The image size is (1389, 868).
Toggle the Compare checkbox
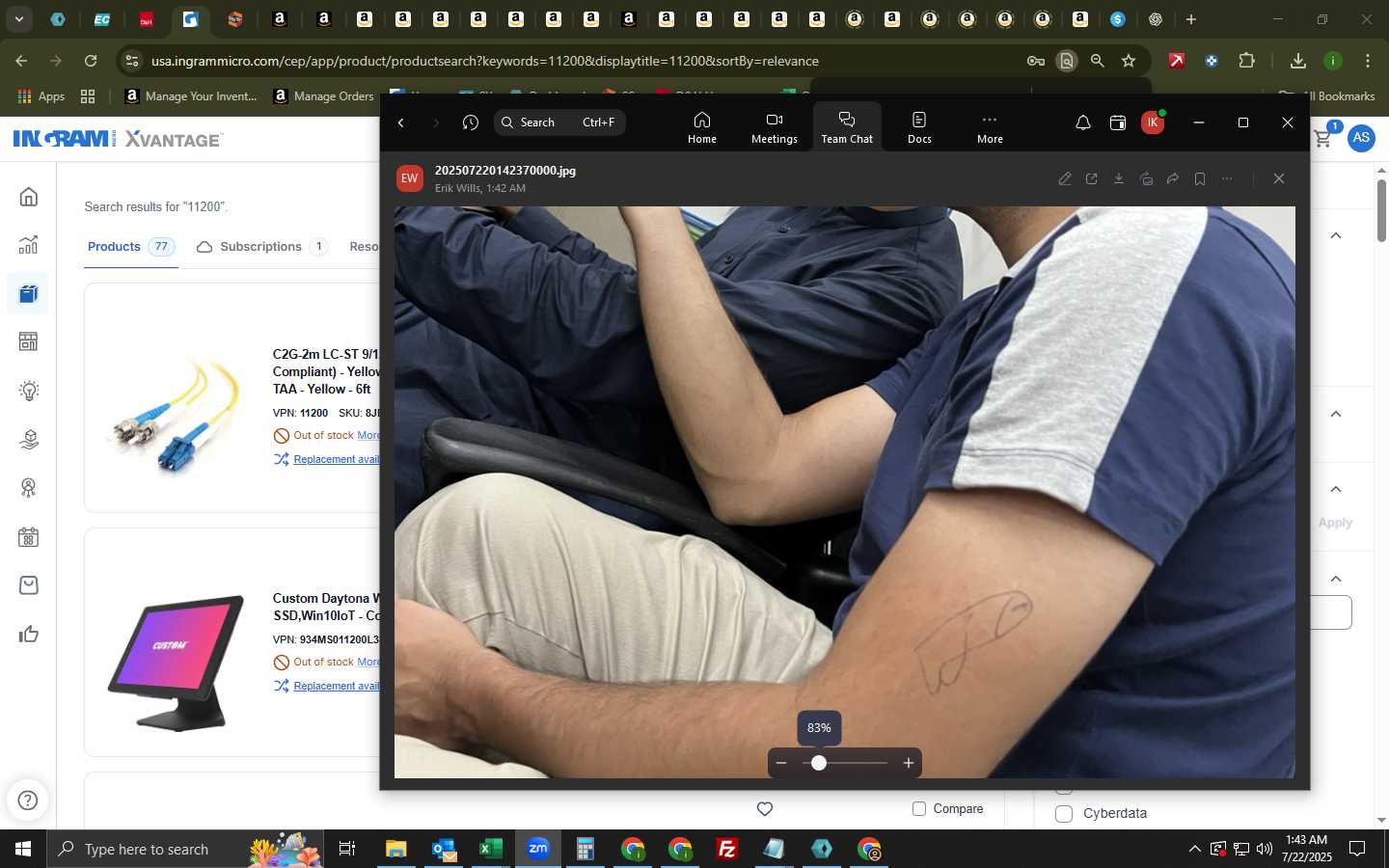[919, 809]
